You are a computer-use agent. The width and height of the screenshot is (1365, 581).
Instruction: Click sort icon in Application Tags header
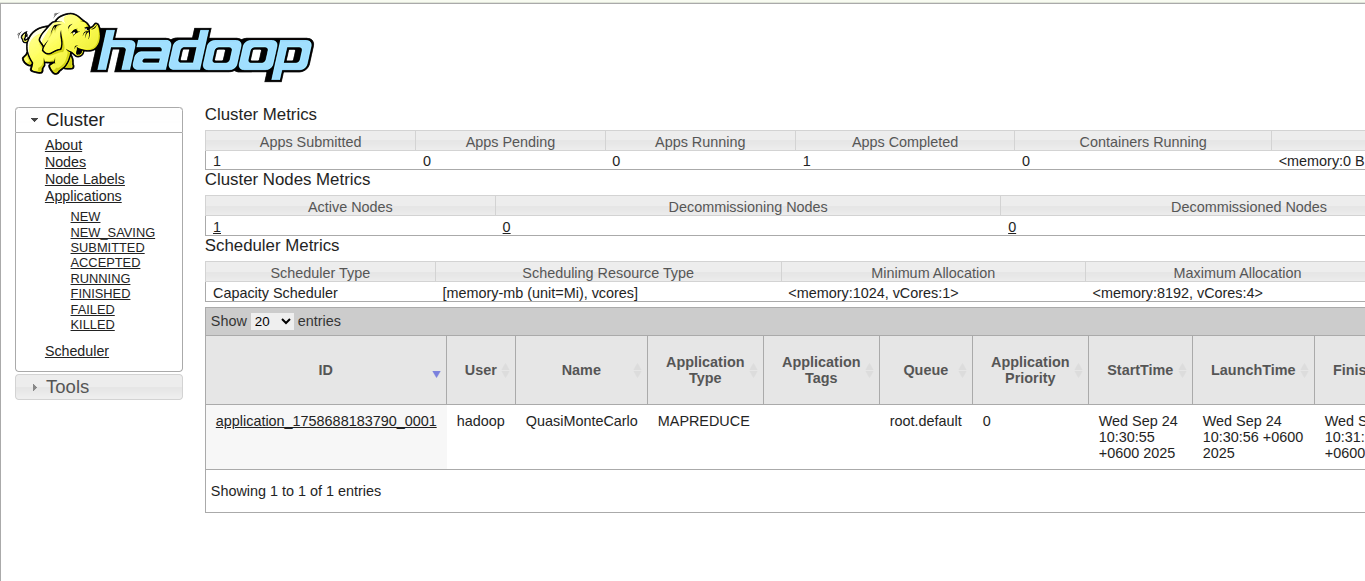point(868,371)
